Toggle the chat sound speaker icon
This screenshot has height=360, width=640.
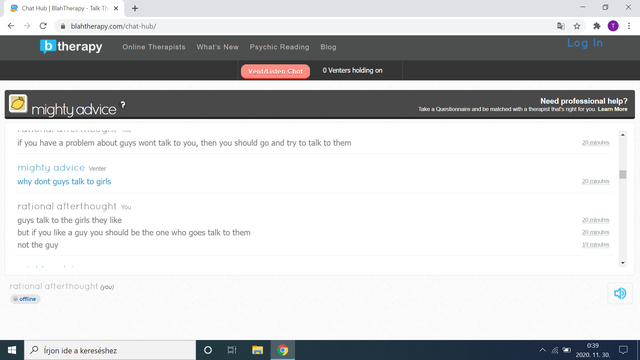(620, 293)
